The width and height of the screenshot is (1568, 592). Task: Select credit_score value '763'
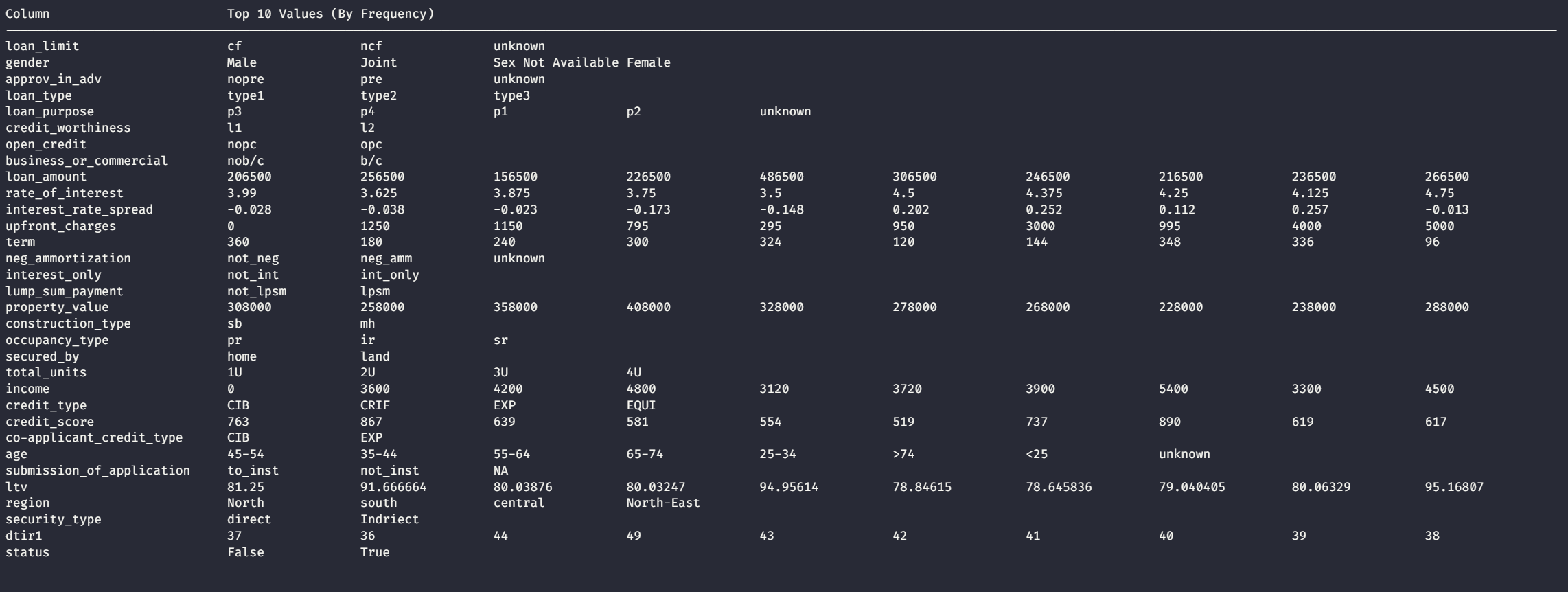click(x=238, y=422)
